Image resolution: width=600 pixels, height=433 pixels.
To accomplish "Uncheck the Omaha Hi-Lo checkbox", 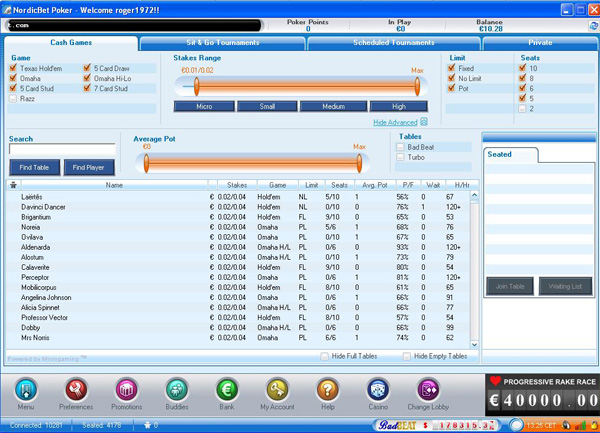I will [87, 78].
